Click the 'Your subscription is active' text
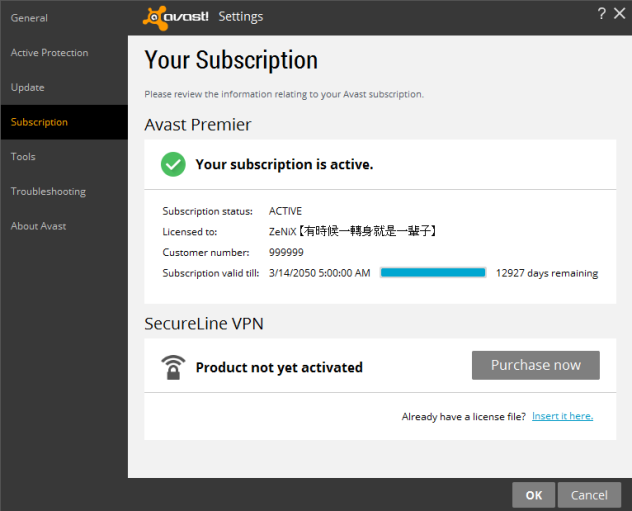 click(x=284, y=164)
